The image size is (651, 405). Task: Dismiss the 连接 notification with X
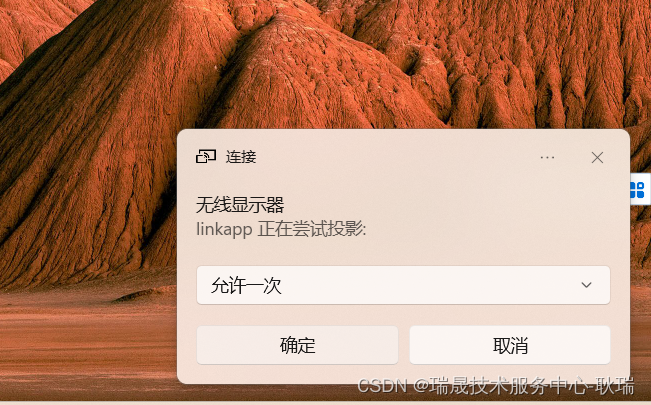click(x=597, y=157)
